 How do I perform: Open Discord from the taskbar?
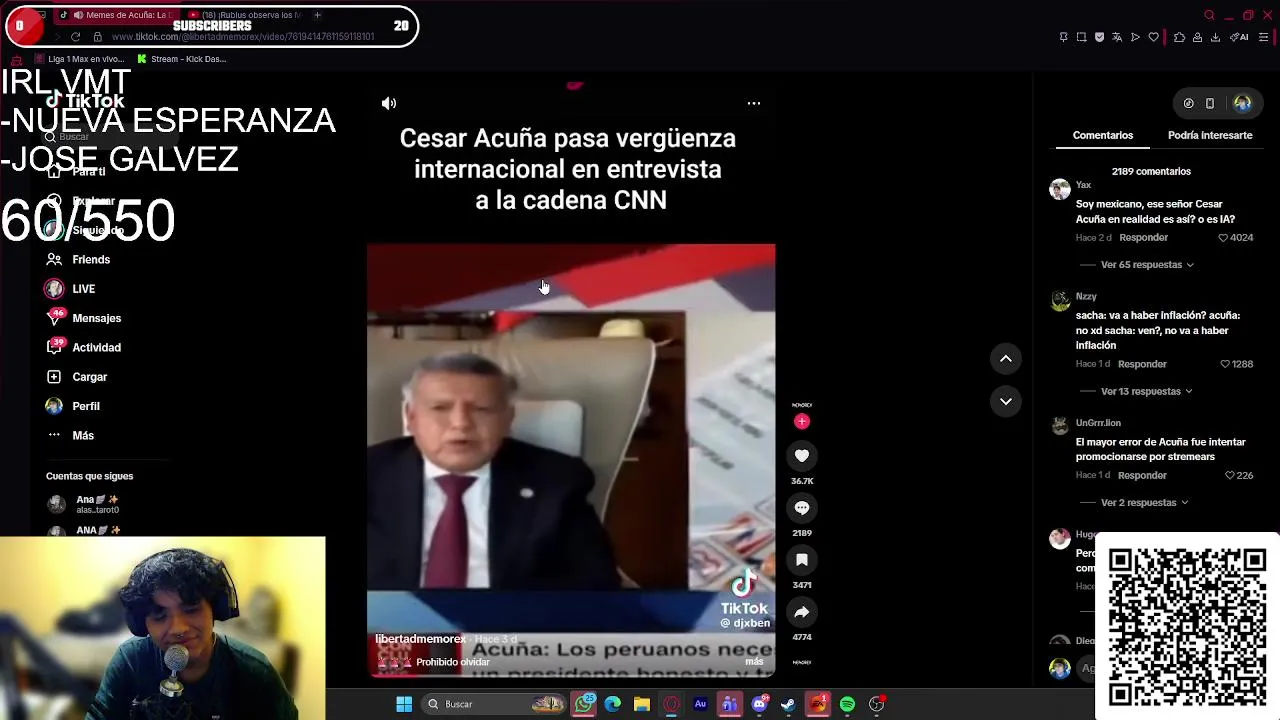[759, 704]
